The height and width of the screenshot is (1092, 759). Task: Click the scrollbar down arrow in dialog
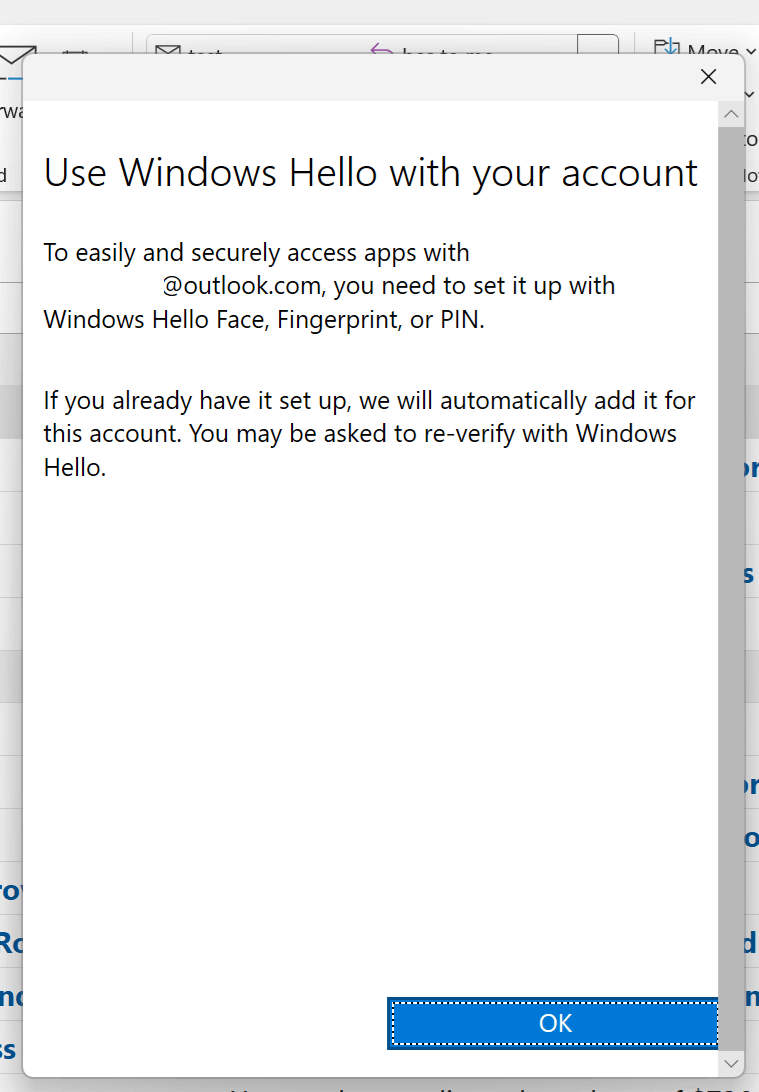click(x=731, y=1063)
